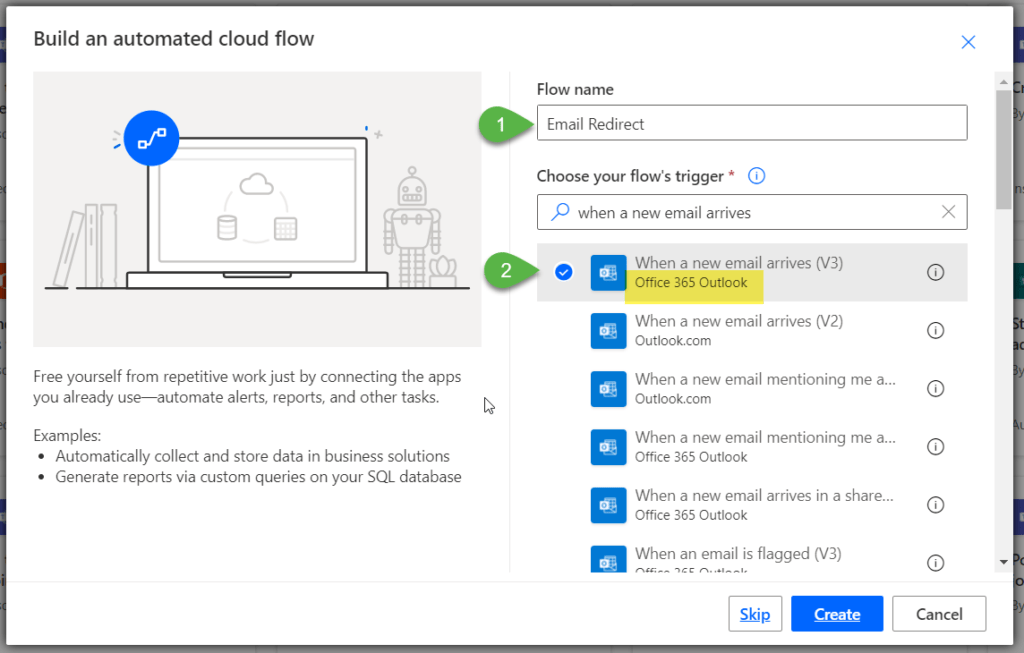Click icon of 'When an email is flagged (V3)'
The height and width of the screenshot is (653, 1024).
click(x=608, y=560)
